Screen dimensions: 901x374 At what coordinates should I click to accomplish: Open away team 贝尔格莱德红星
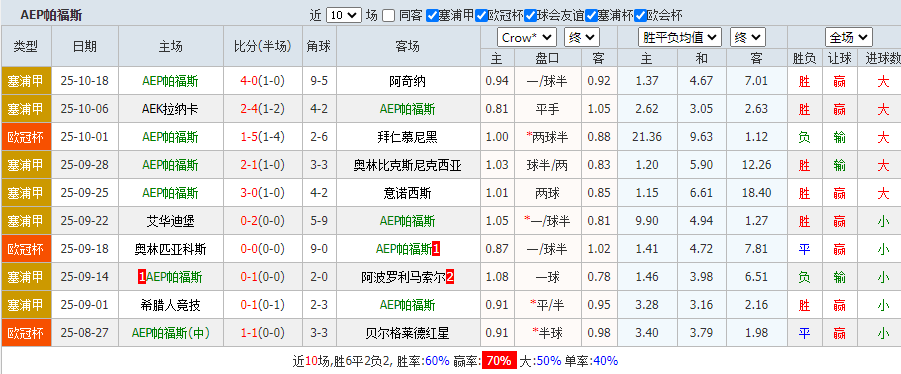pyautogui.click(x=407, y=333)
